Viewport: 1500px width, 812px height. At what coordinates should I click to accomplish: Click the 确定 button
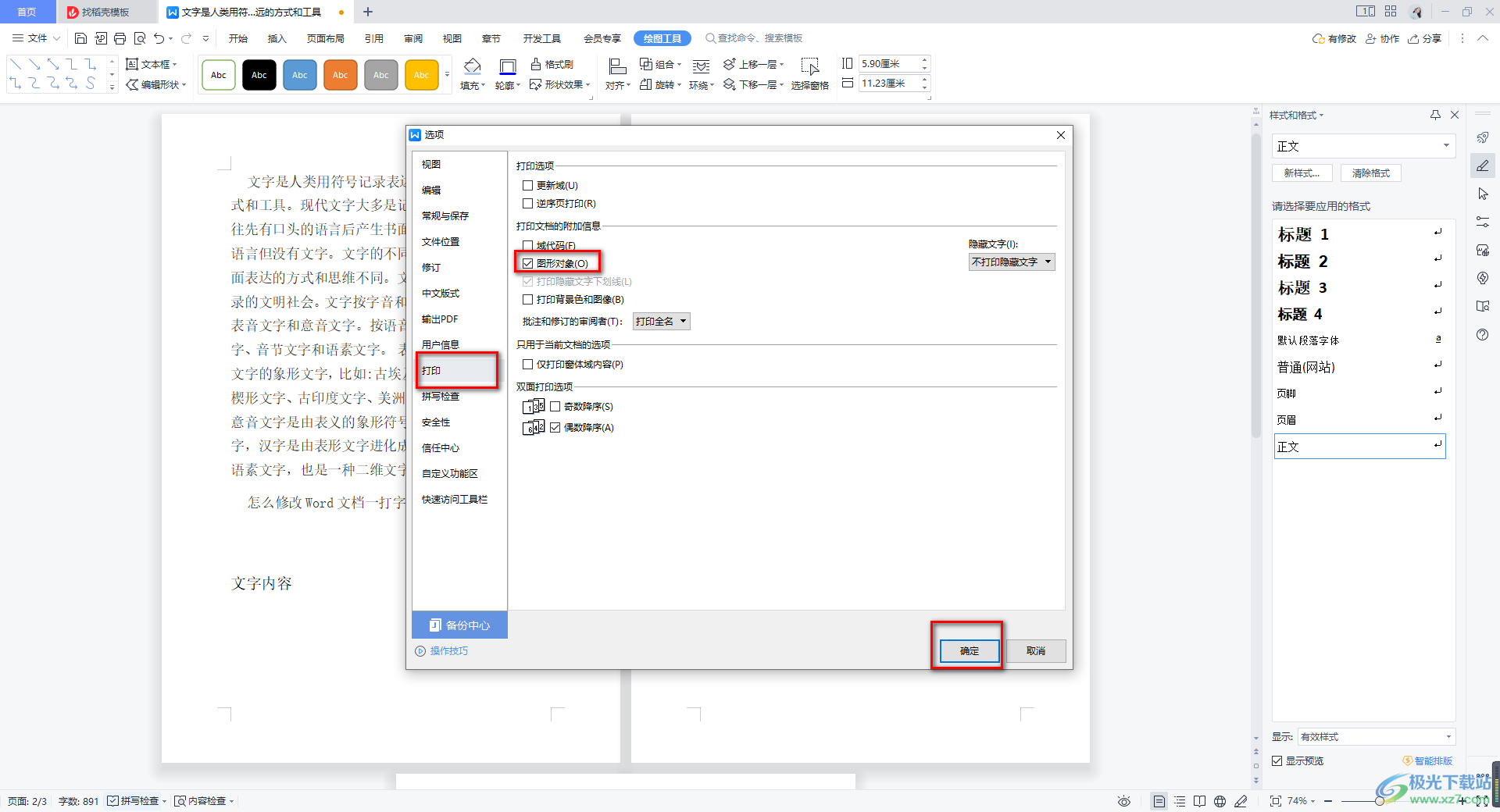970,651
